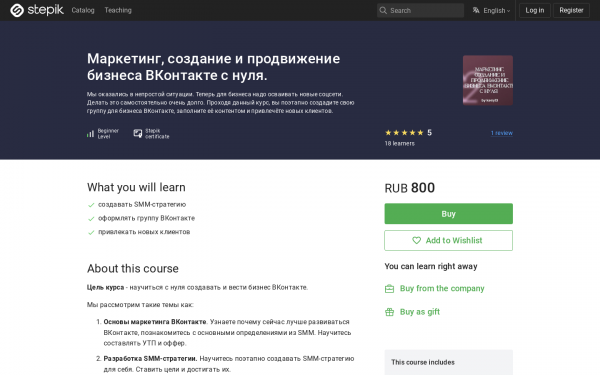
Task: Click the briefcase icon for company purchase
Action: 389,289
